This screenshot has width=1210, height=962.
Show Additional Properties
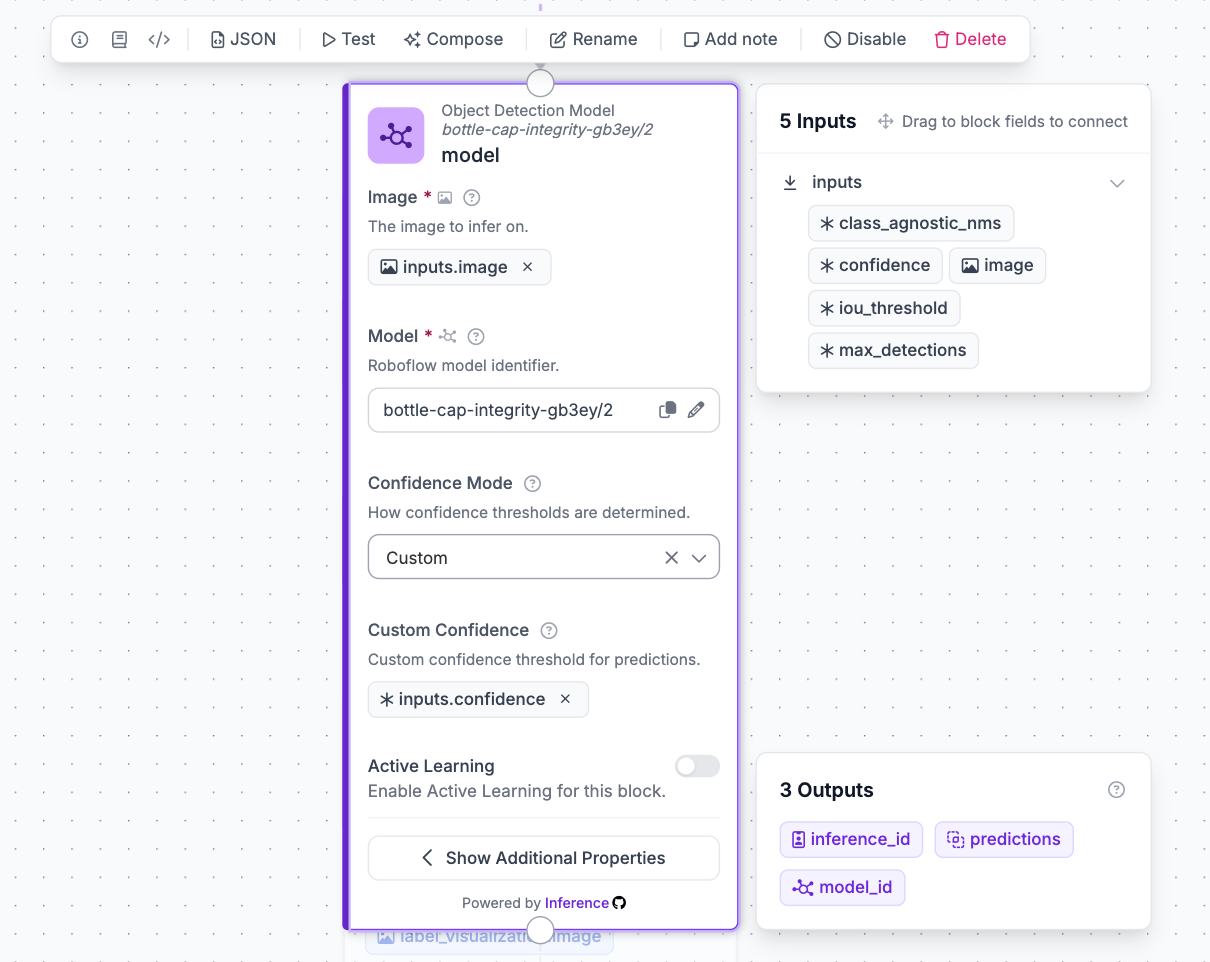point(544,858)
